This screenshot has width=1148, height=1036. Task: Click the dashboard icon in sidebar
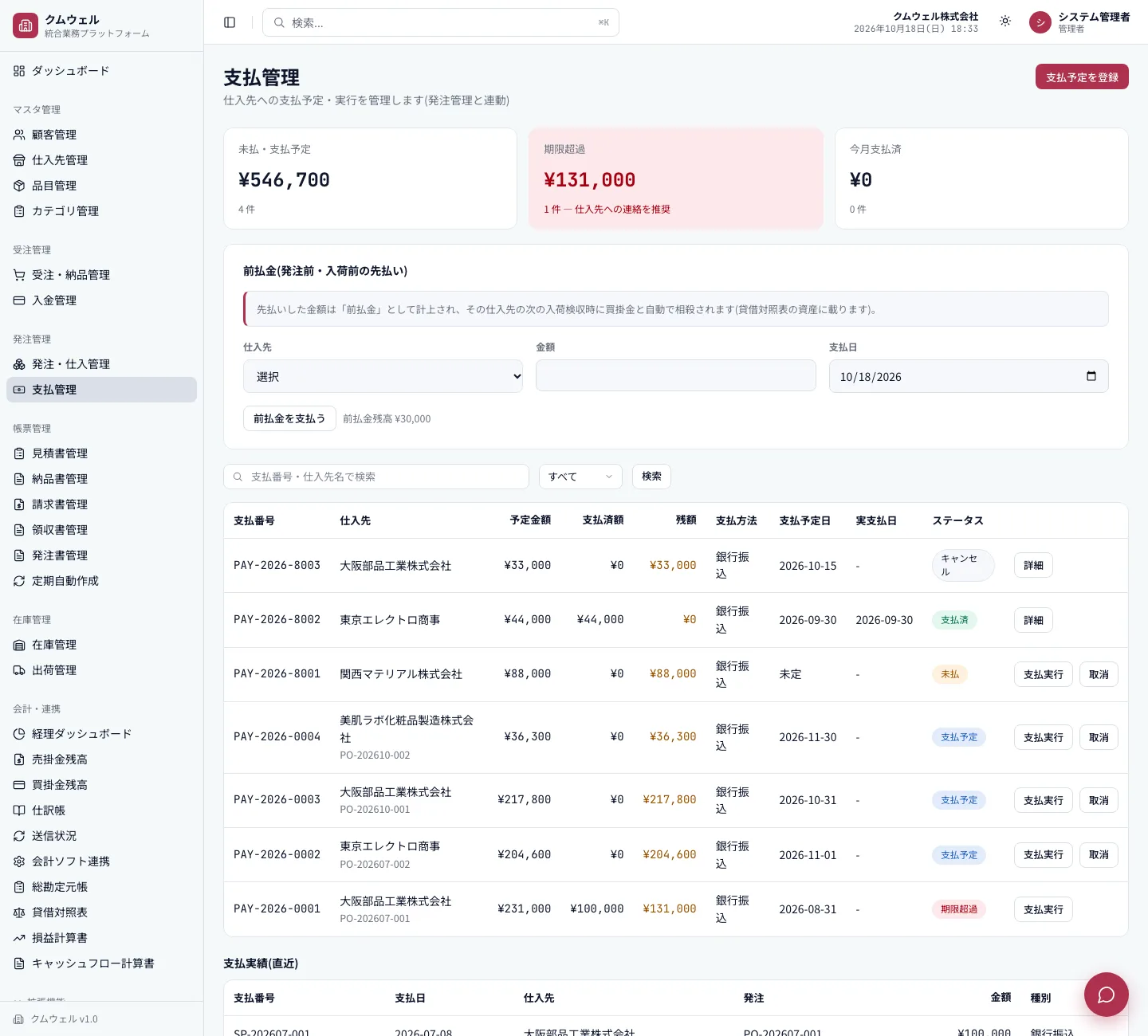(x=19, y=71)
